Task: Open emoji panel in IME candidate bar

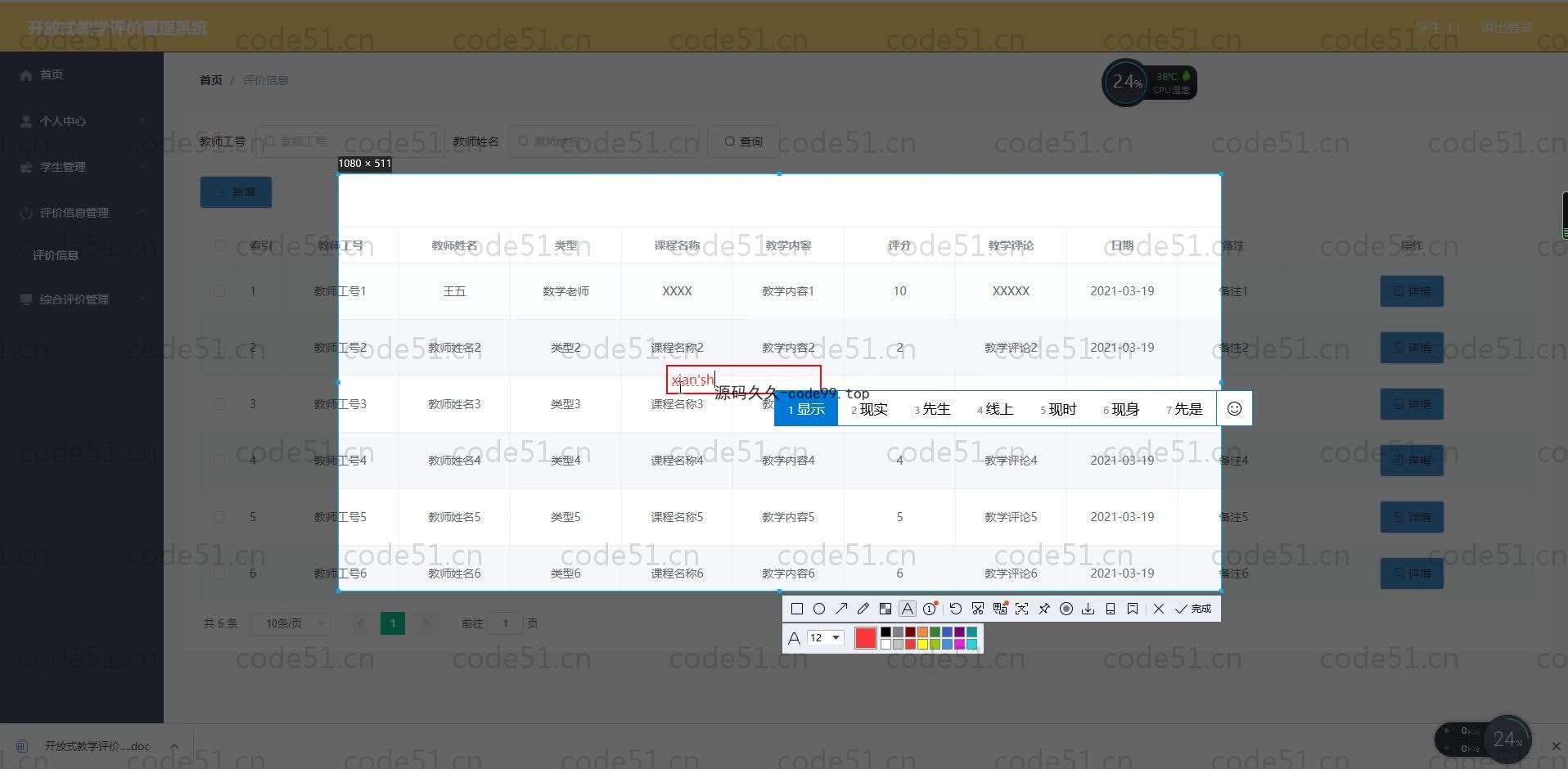Action: coord(1234,408)
